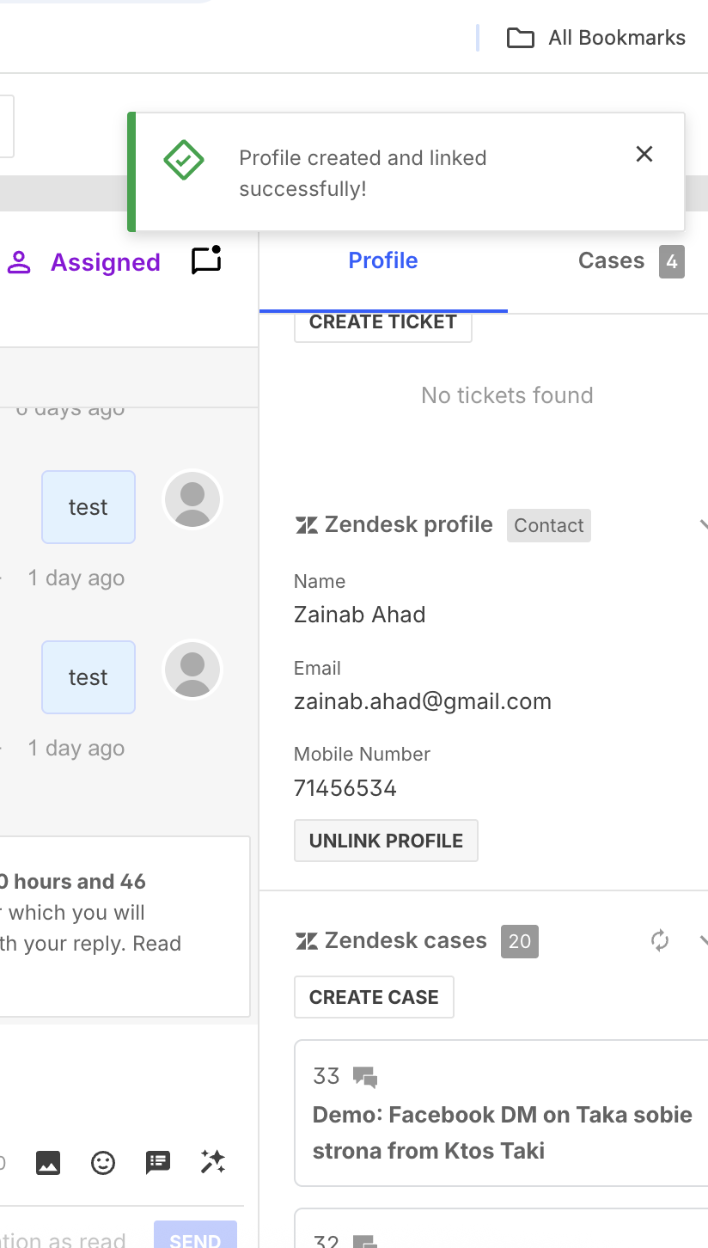Open the emoji picker
Viewport: 708px width, 1248px height.
coord(103,1162)
